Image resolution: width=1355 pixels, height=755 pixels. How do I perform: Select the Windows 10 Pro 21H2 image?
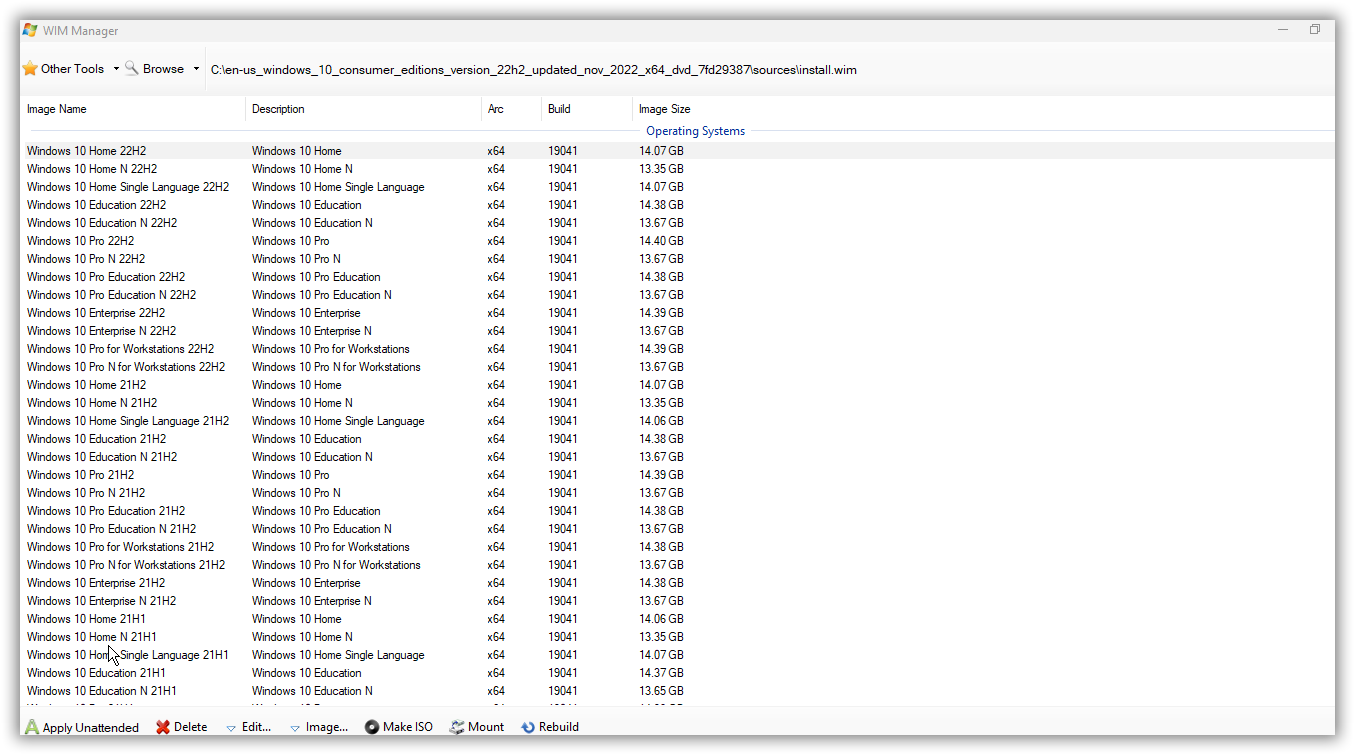point(80,475)
